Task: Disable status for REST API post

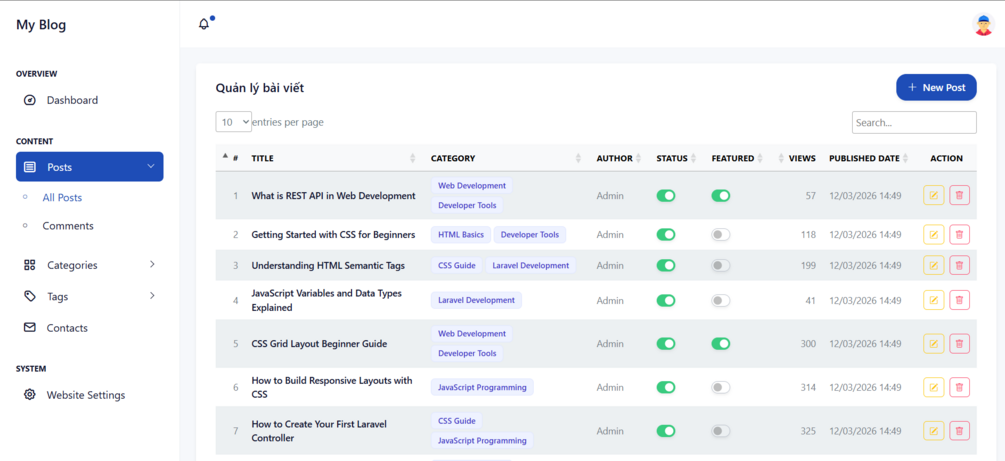Action: pos(666,196)
